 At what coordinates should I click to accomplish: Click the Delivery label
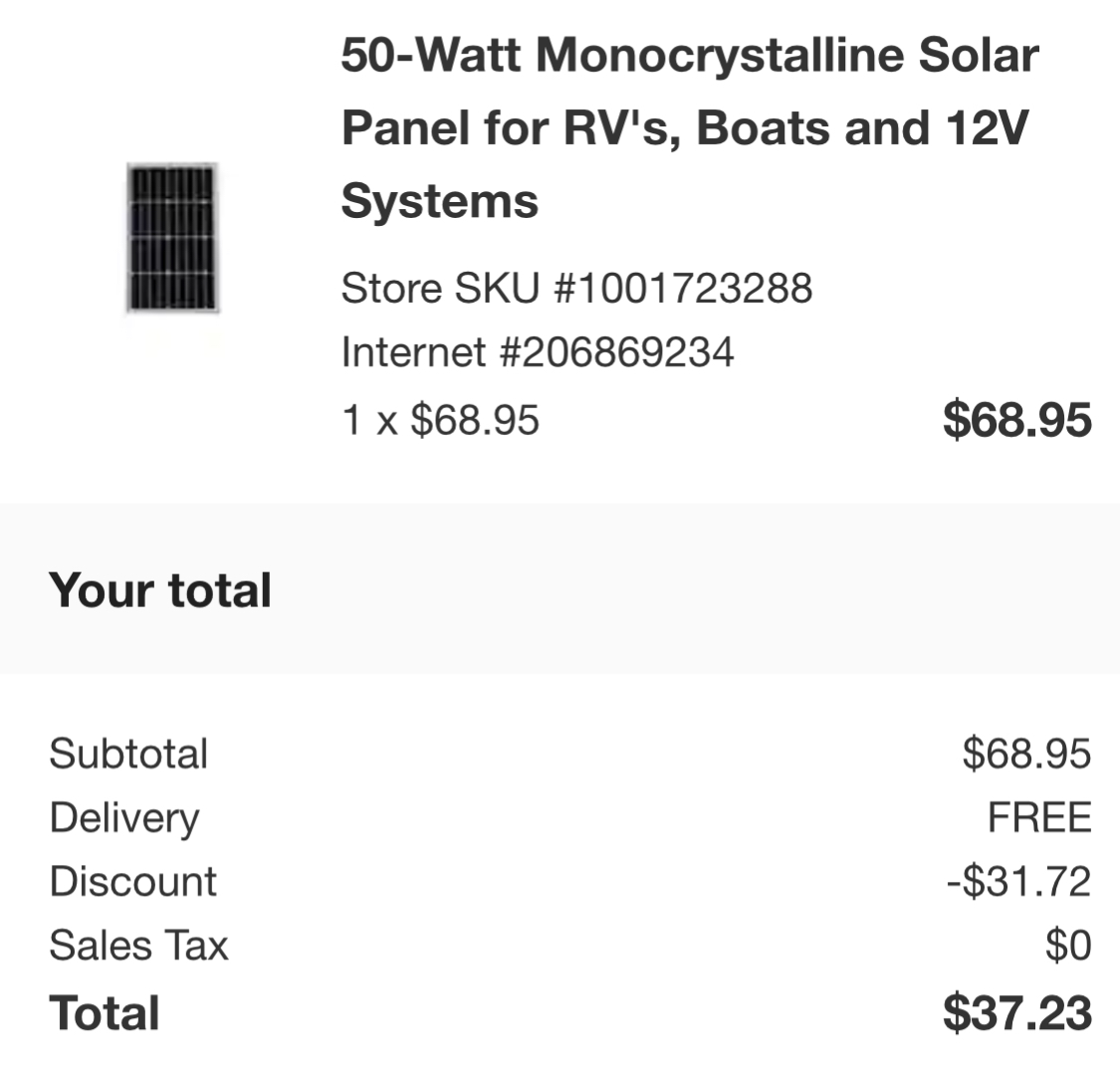(x=124, y=818)
